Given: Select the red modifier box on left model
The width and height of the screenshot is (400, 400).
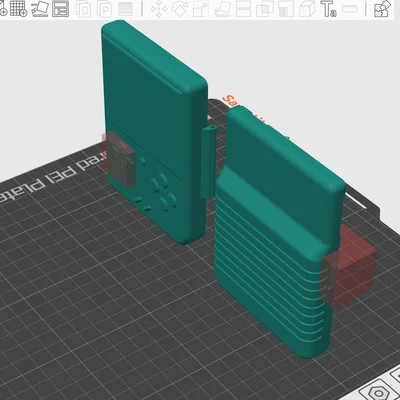Looking at the screenshot, I should tap(119, 160).
